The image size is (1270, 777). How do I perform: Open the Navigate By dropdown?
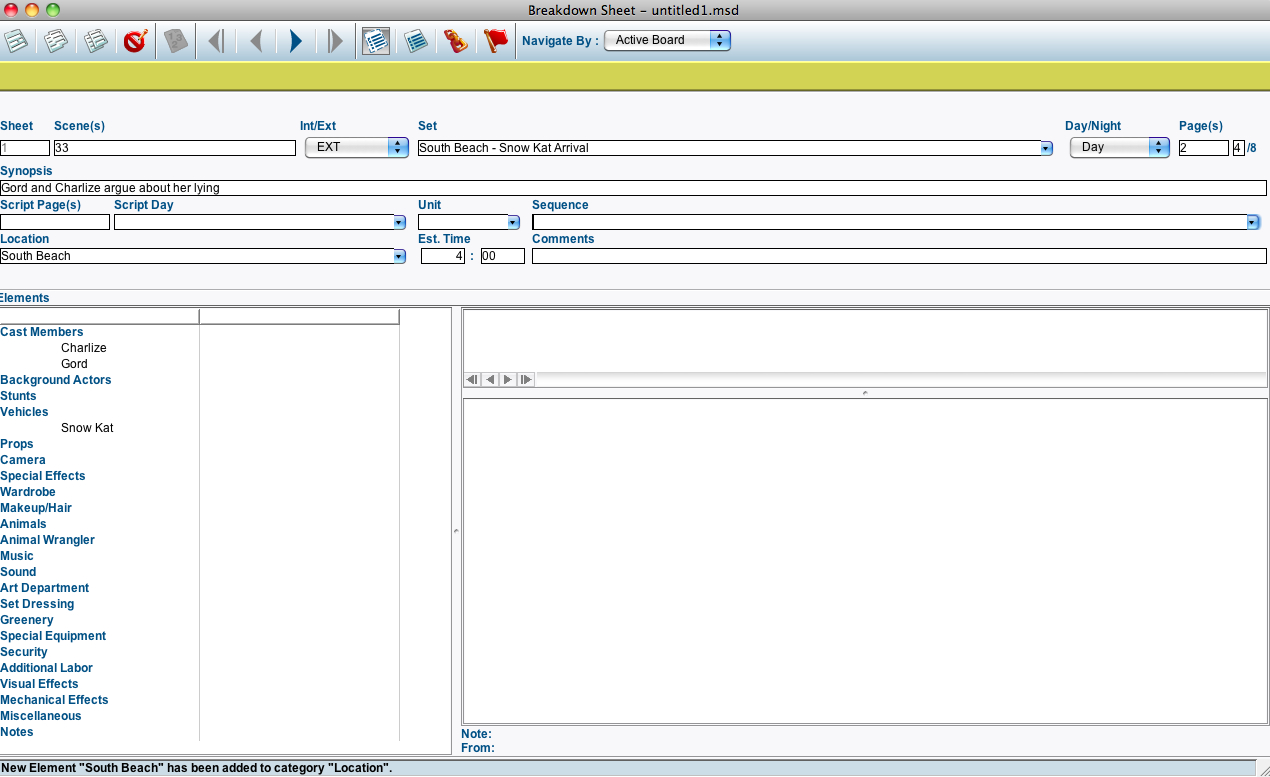[667, 40]
